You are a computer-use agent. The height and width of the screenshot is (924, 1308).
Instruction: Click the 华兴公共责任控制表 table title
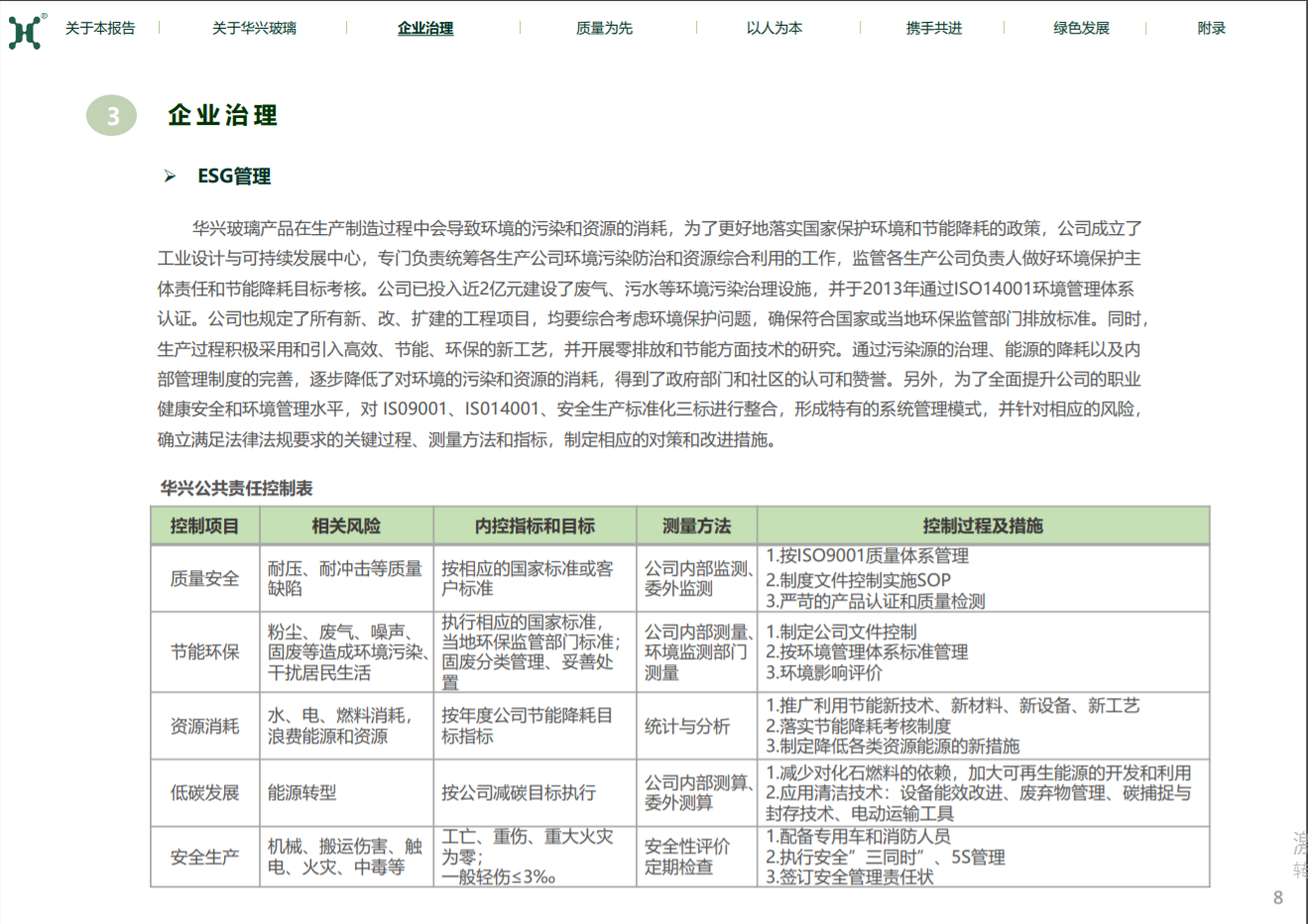click(x=236, y=488)
